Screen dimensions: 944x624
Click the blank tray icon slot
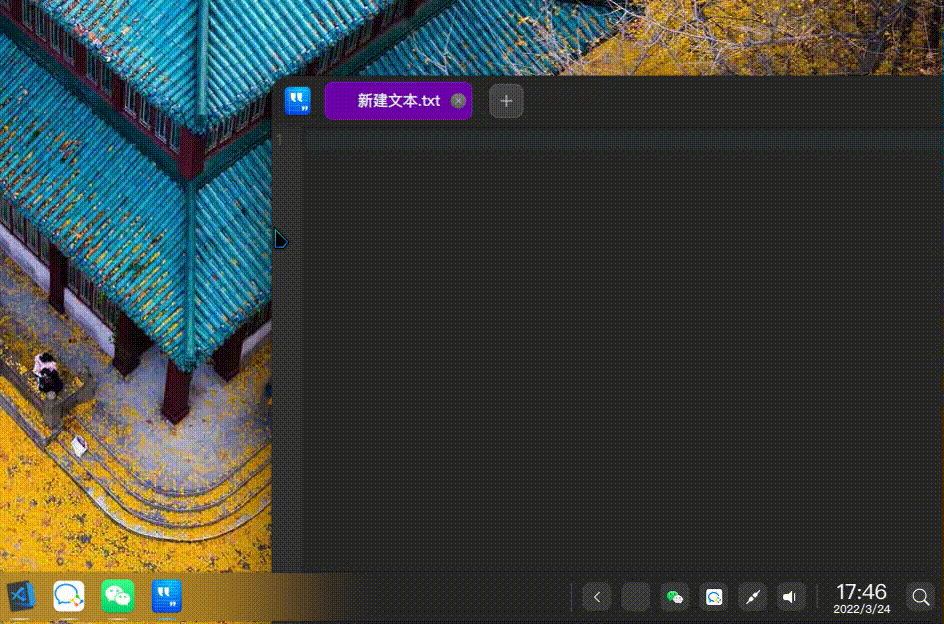pos(636,596)
